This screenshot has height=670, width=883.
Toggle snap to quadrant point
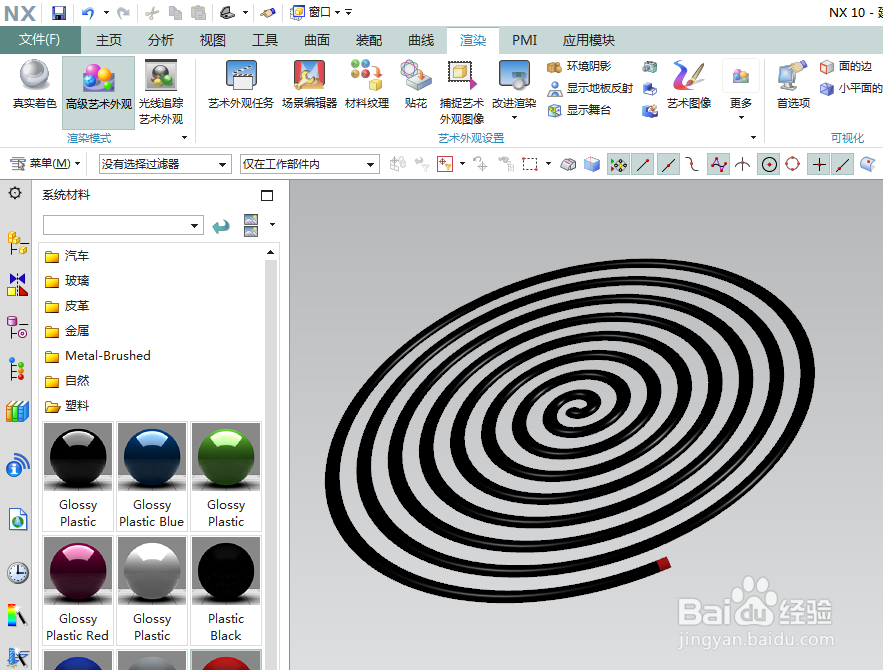pos(792,164)
